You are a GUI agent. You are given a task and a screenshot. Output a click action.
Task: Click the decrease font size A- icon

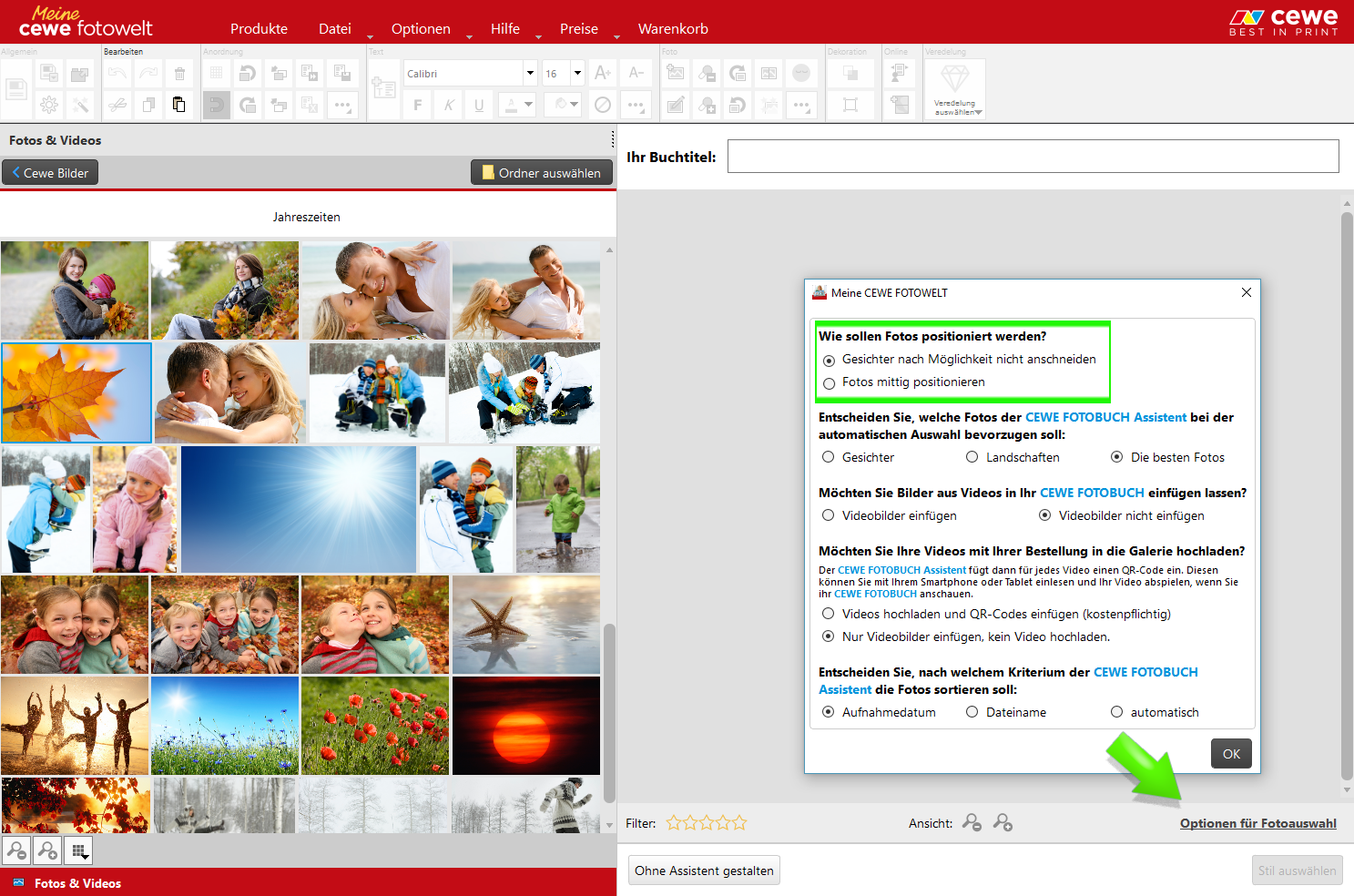tap(636, 73)
